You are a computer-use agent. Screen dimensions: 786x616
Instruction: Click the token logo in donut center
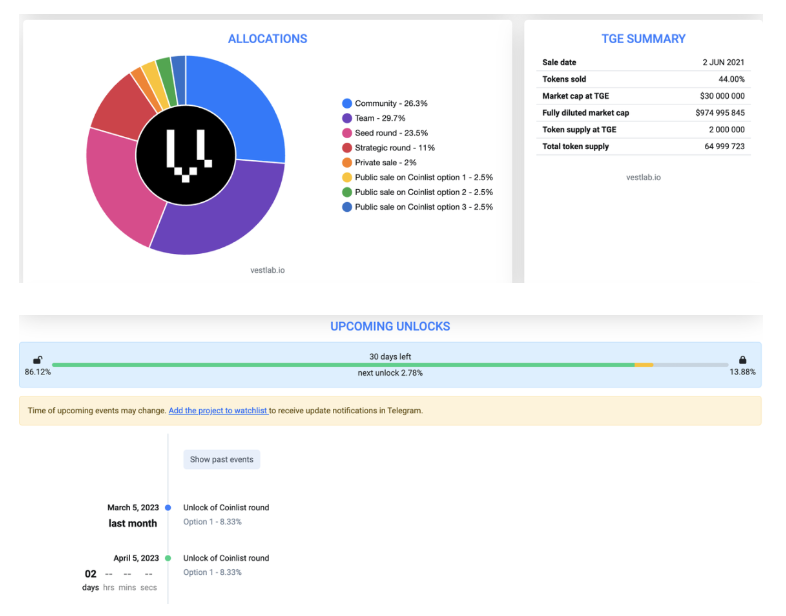(186, 155)
